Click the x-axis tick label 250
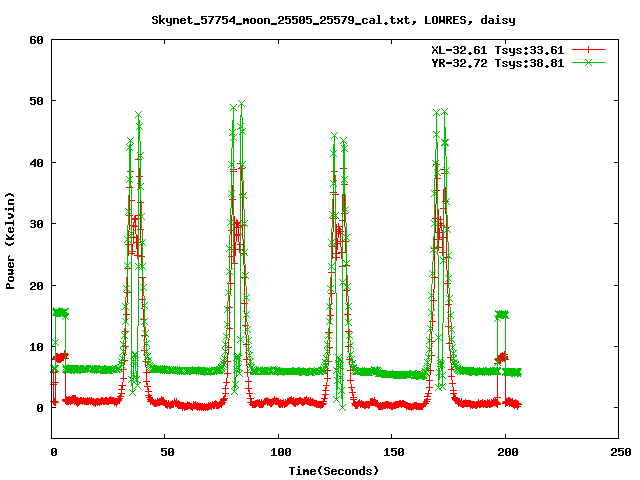This screenshot has height=480, width=640. pyautogui.click(x=621, y=452)
